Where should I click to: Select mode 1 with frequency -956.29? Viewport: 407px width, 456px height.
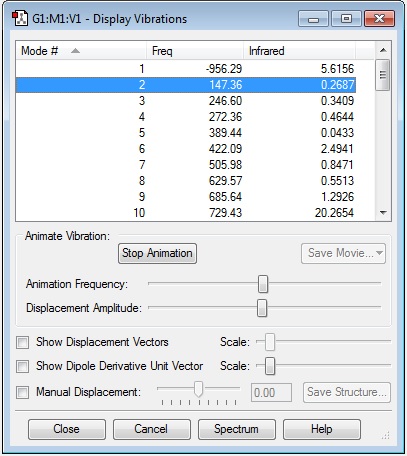[186, 69]
